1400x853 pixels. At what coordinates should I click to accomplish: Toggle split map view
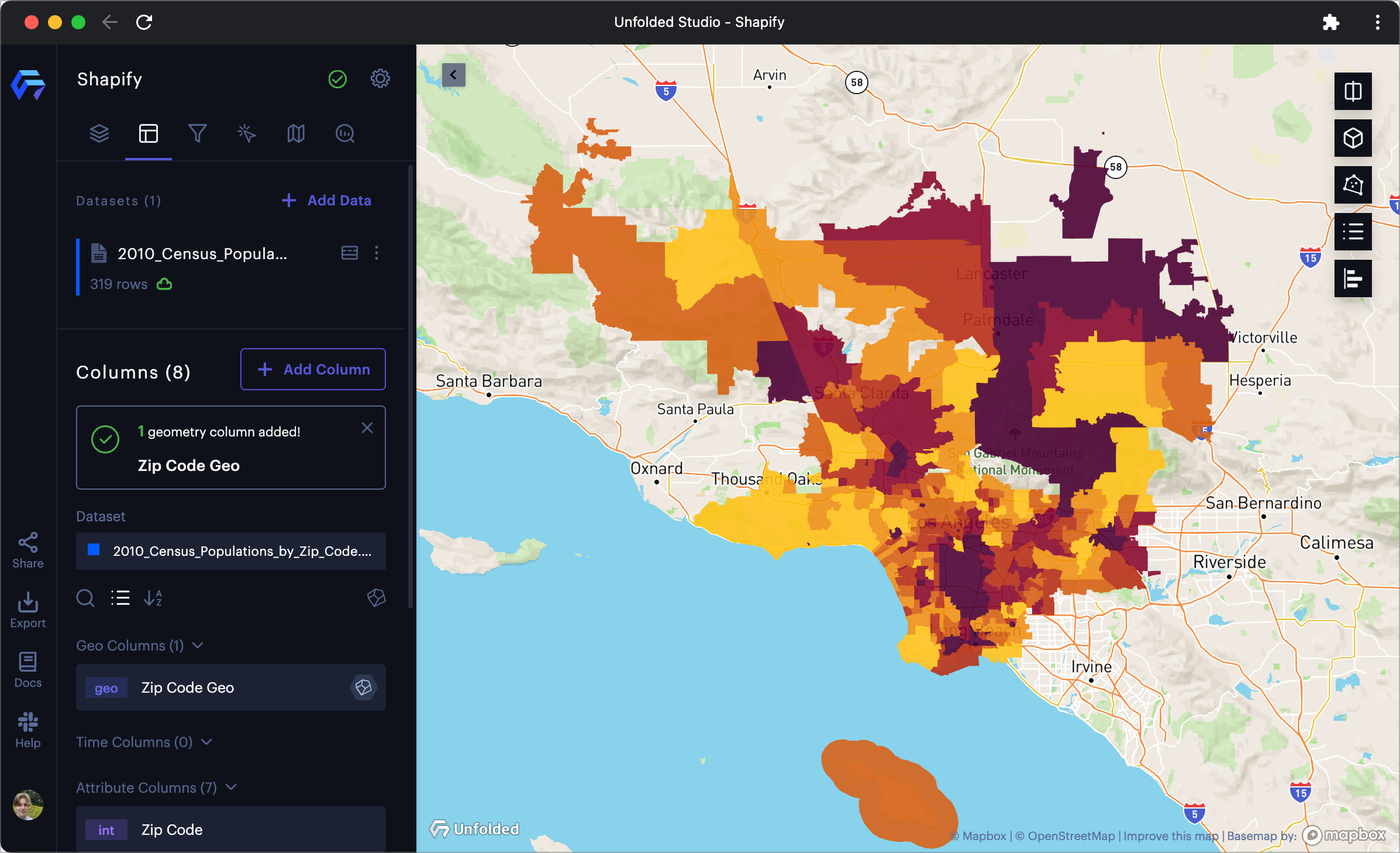1353,91
